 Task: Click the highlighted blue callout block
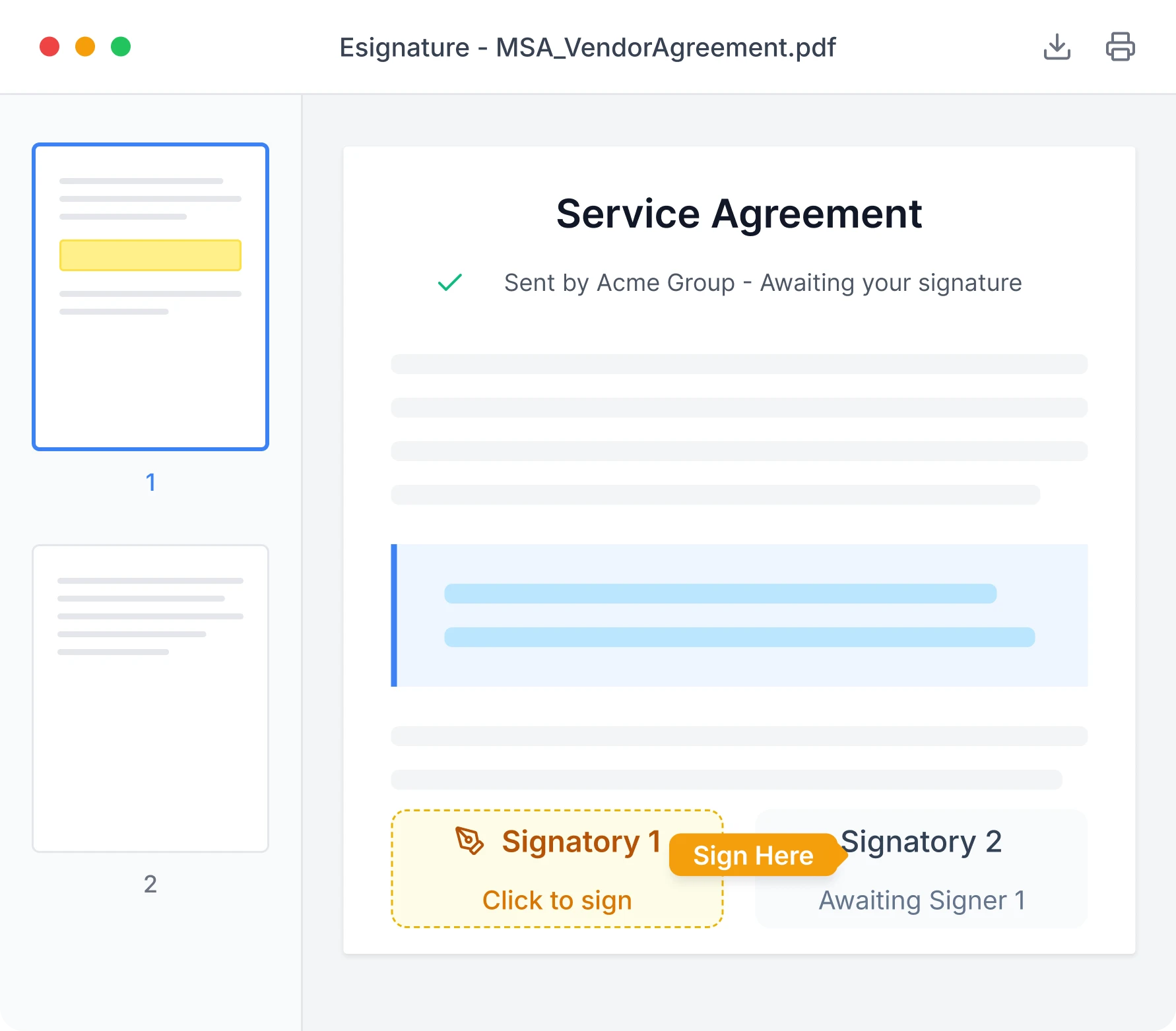739,615
